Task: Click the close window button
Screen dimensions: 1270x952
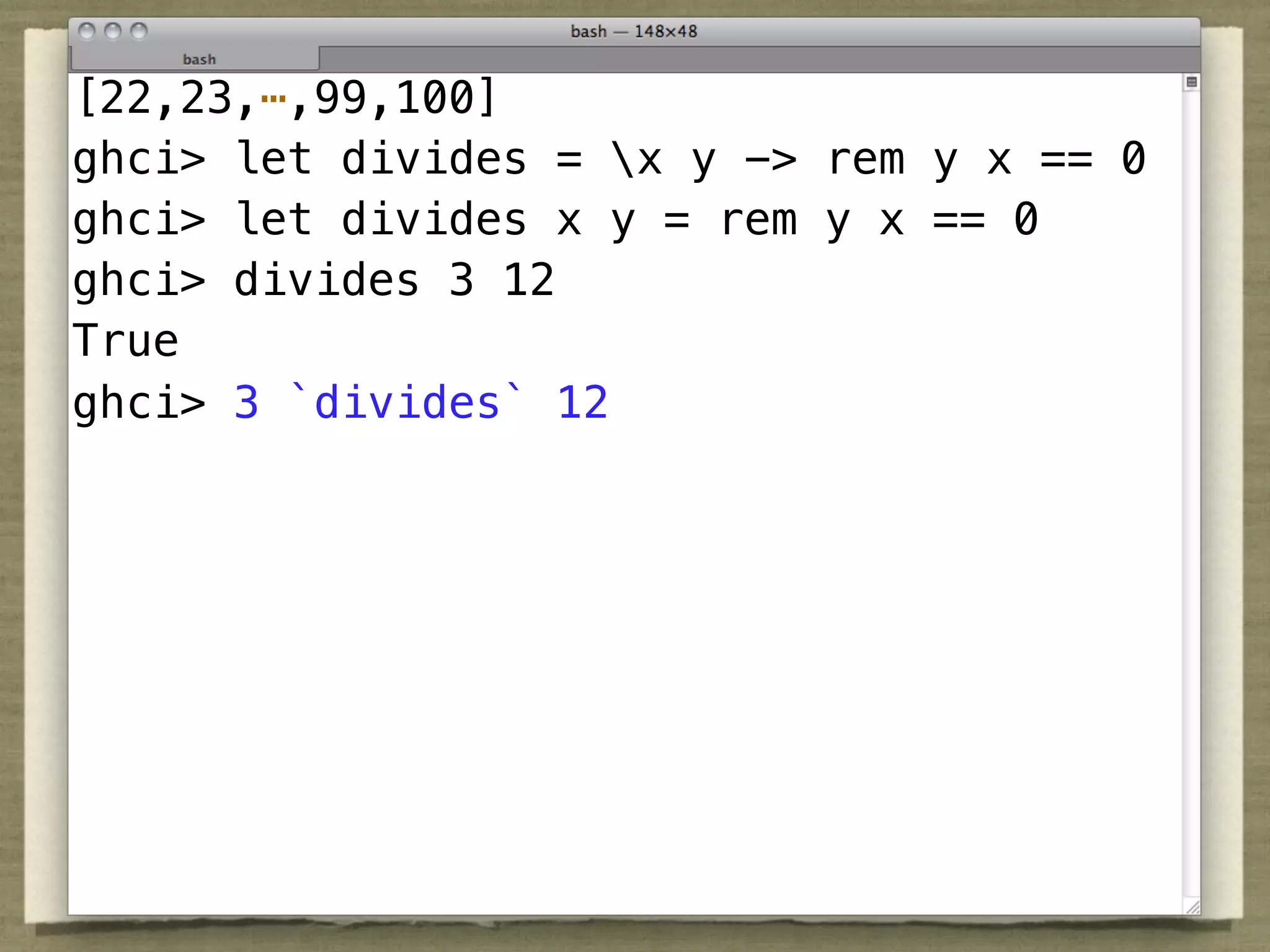Action: tap(87, 31)
